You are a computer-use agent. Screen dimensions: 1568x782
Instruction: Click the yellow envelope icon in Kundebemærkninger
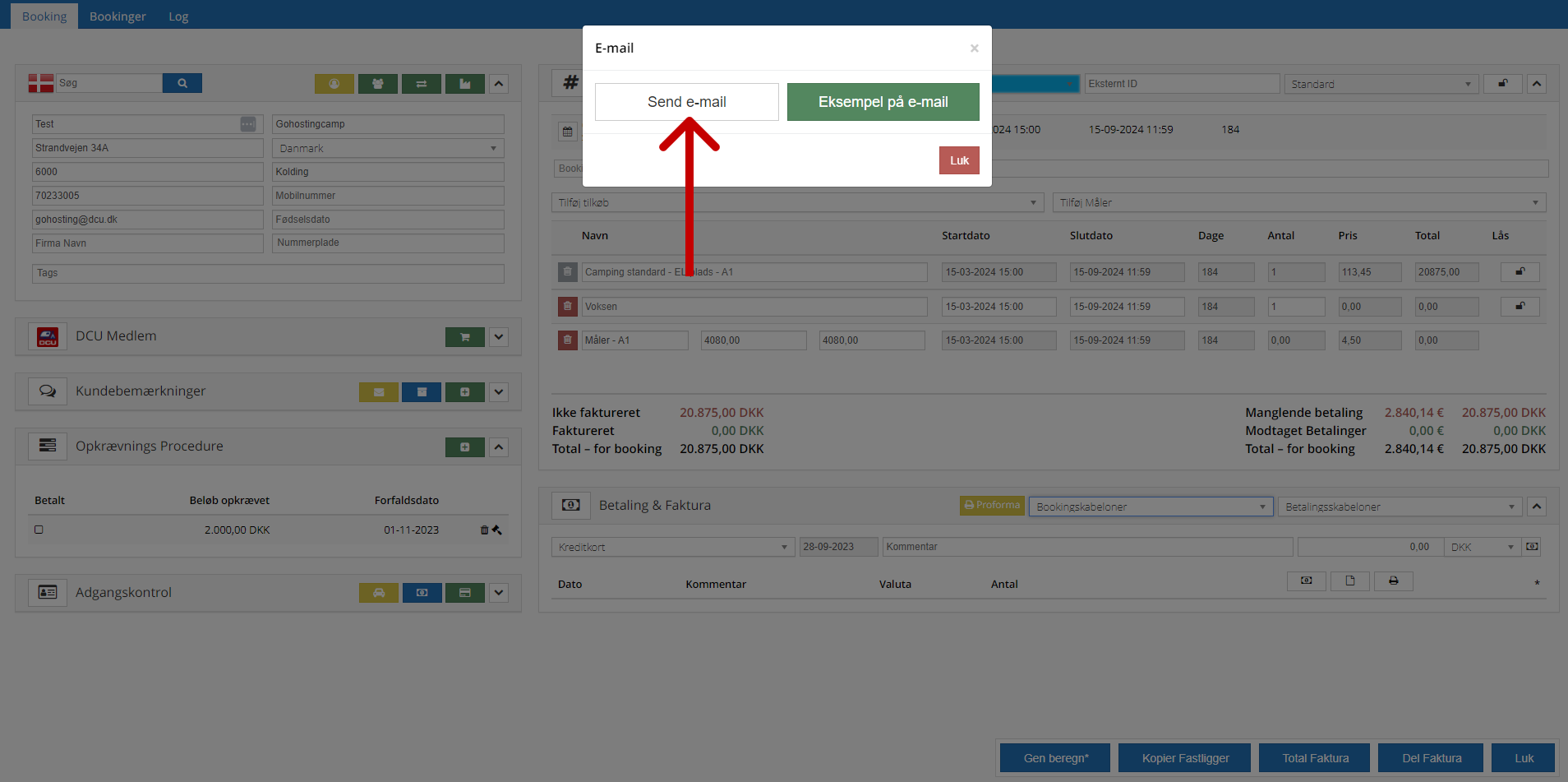click(x=378, y=392)
